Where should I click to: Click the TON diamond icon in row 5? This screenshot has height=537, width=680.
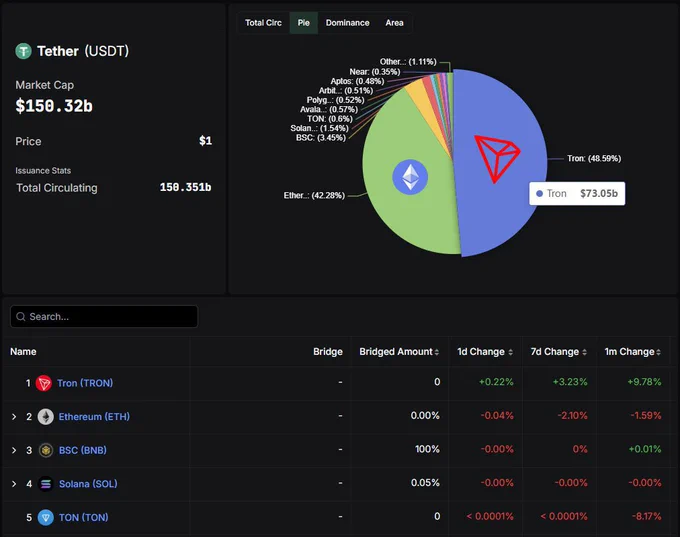pos(46,517)
